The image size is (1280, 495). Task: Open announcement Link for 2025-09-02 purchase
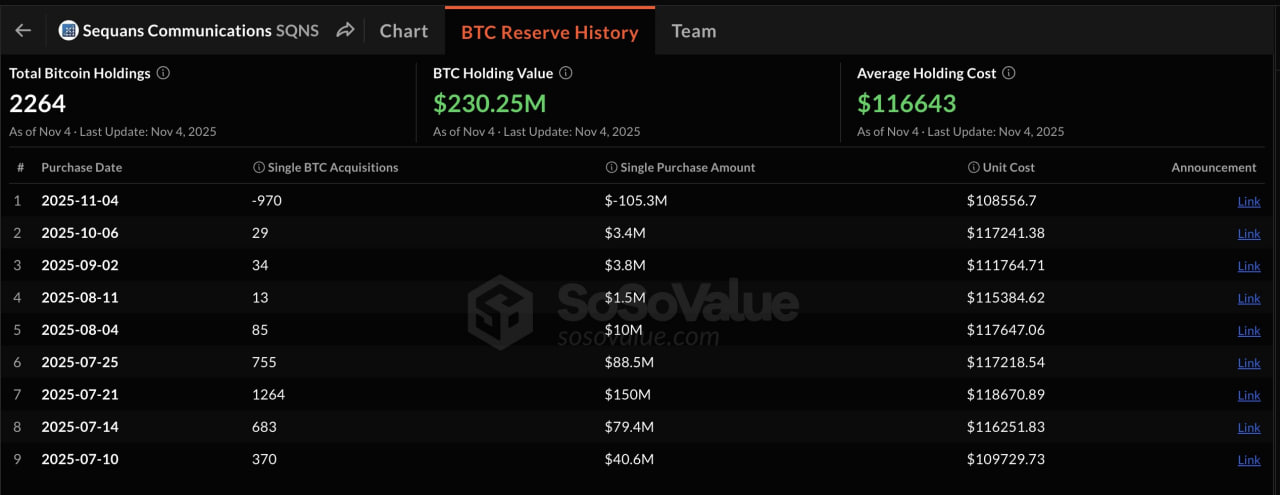[1249, 266]
